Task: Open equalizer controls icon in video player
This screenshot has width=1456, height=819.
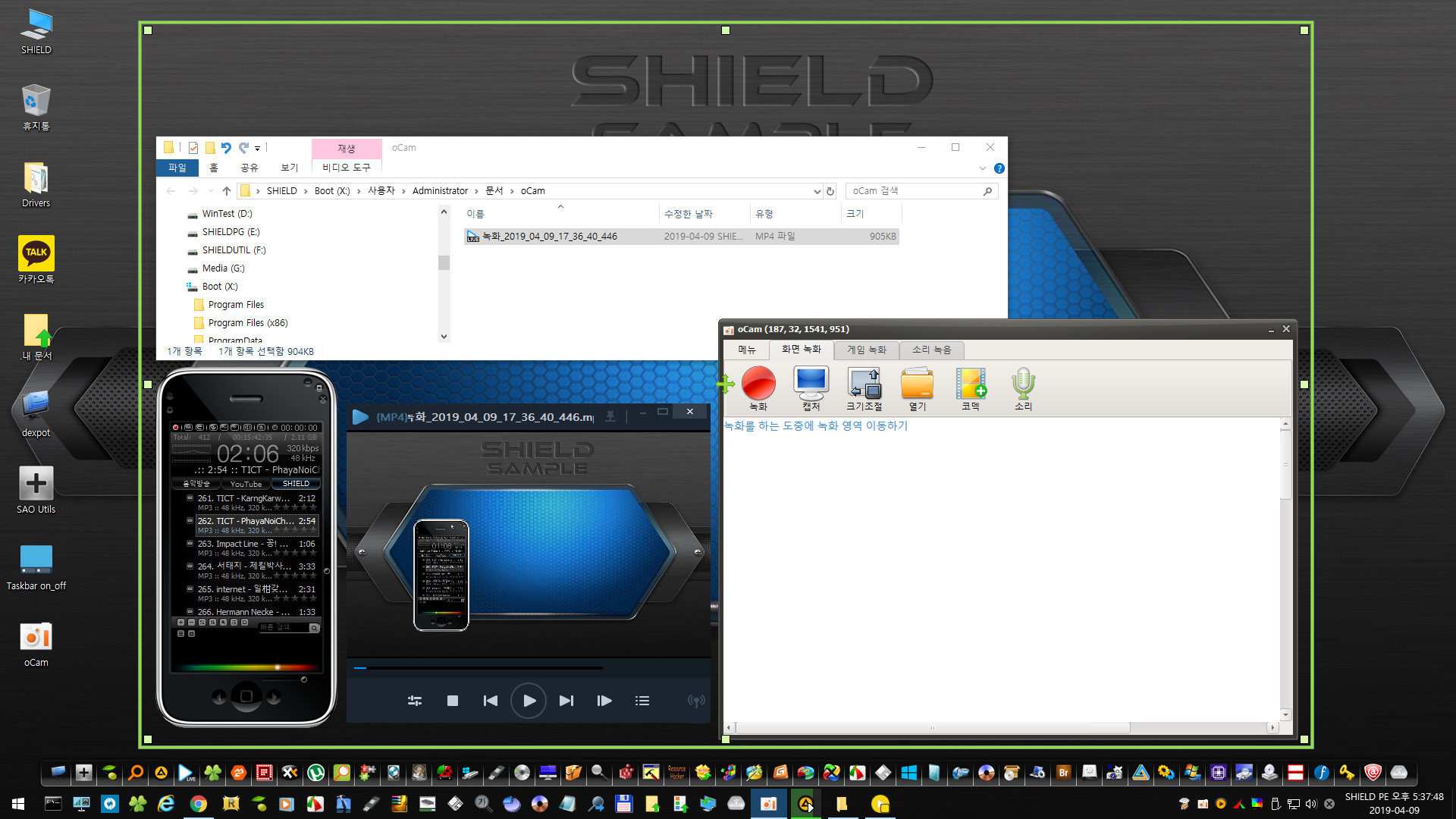Action: [x=415, y=701]
